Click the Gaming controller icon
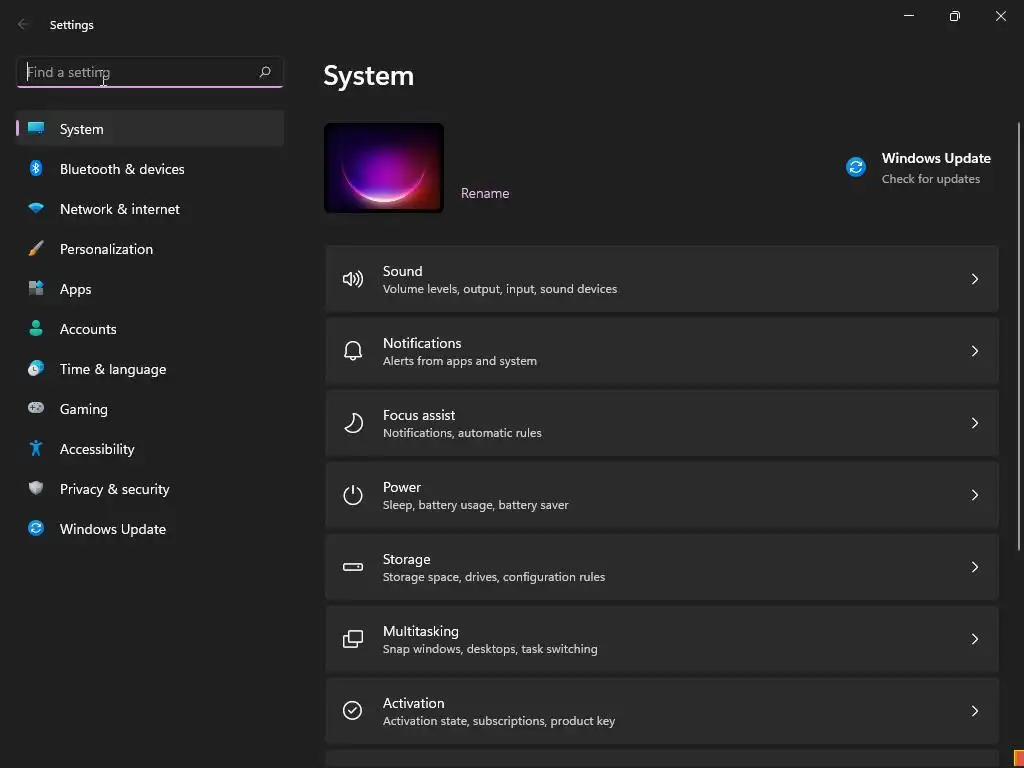 pyautogui.click(x=36, y=409)
